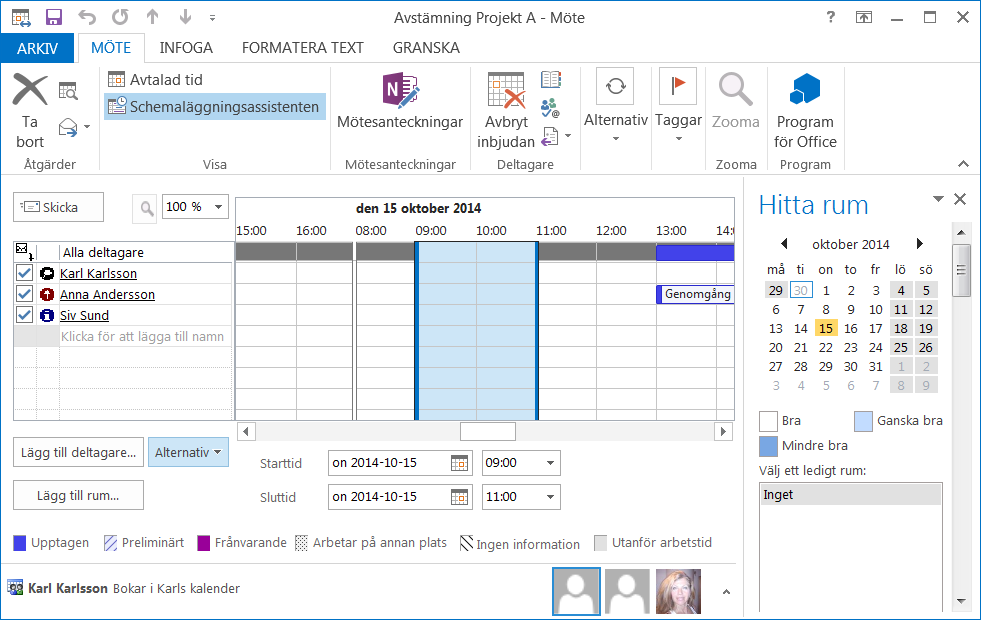Select Schemaläggningsassistenten view
Screen dimensions: 981x620
coord(215,107)
